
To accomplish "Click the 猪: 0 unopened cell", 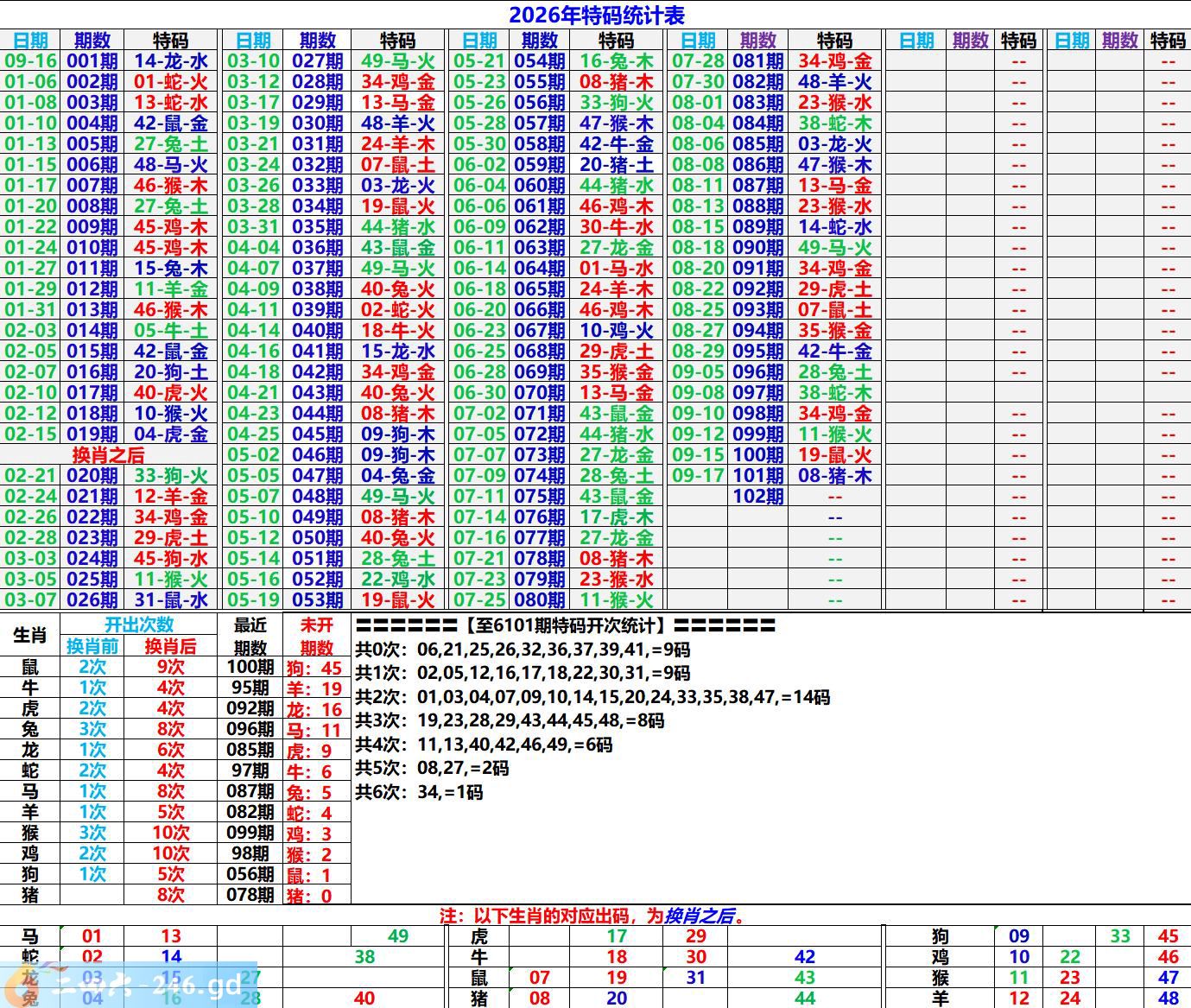I will (309, 896).
